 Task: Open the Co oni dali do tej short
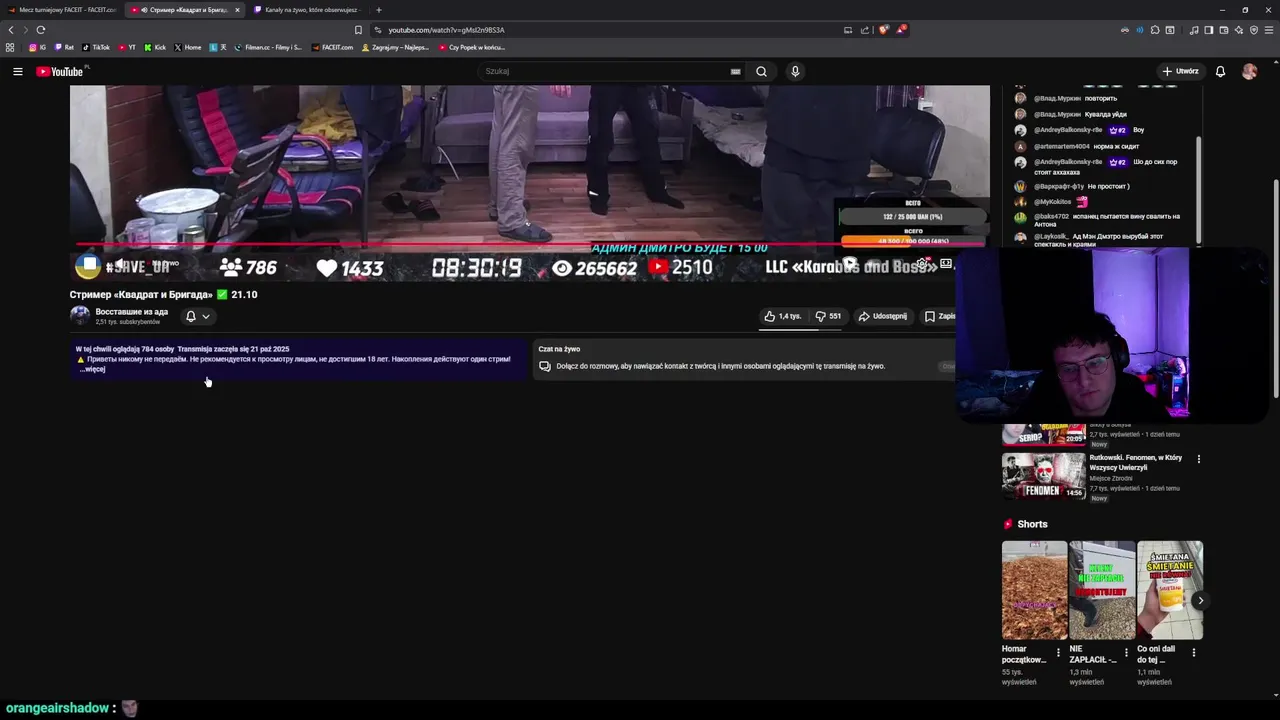(x=1170, y=590)
